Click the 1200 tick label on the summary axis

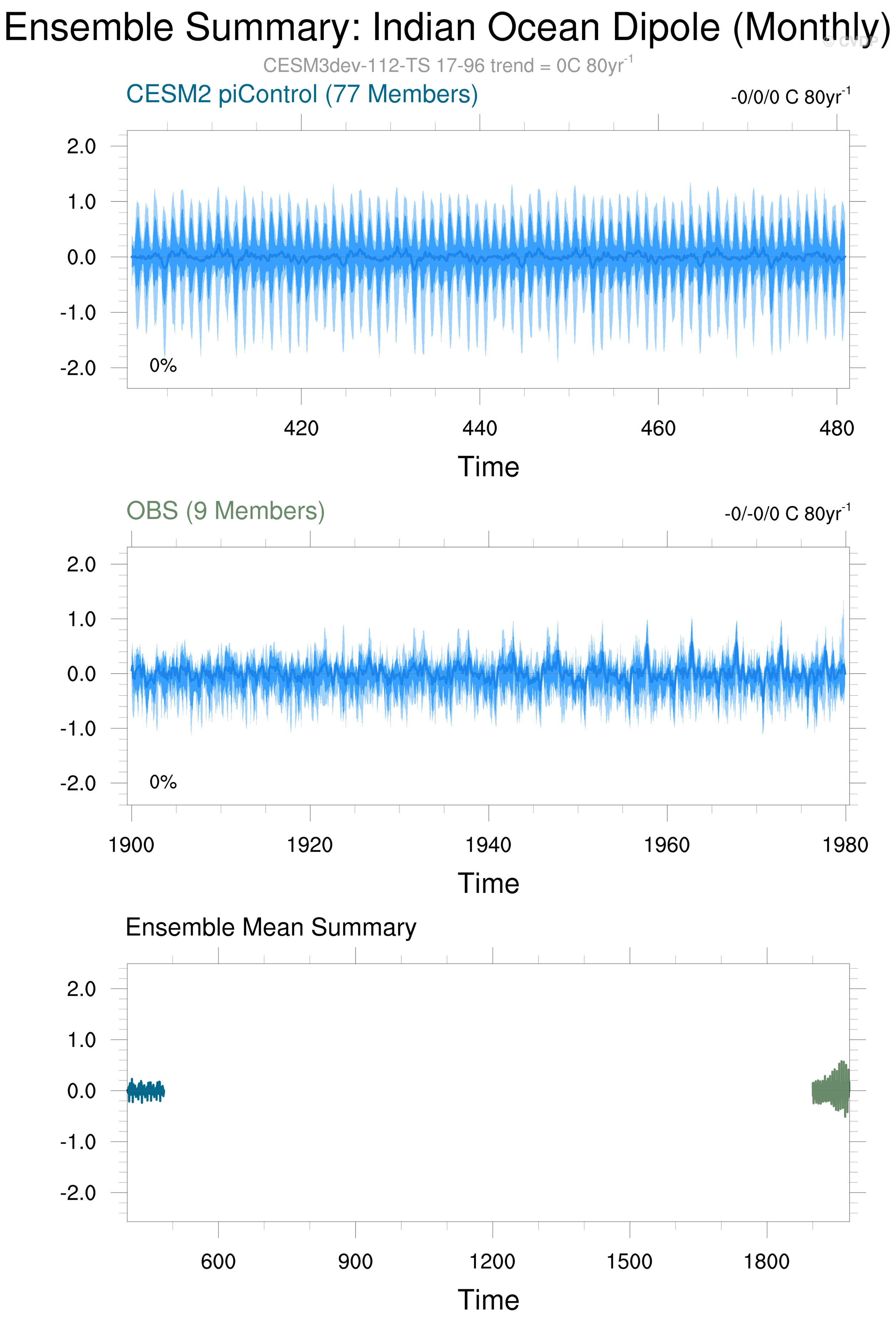(493, 1261)
